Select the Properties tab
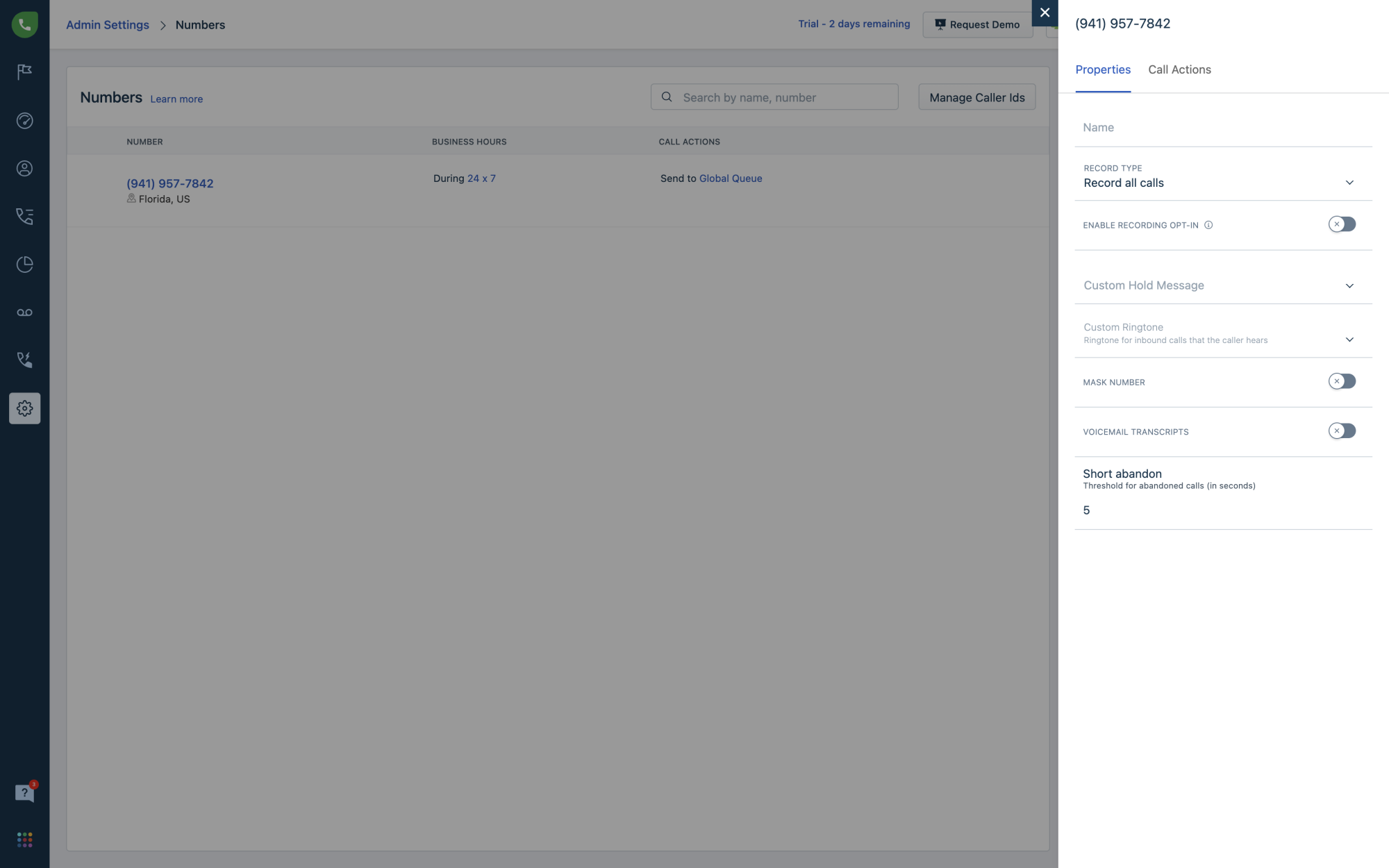Screen dimensions: 1389x868 pyautogui.click(x=1102, y=69)
